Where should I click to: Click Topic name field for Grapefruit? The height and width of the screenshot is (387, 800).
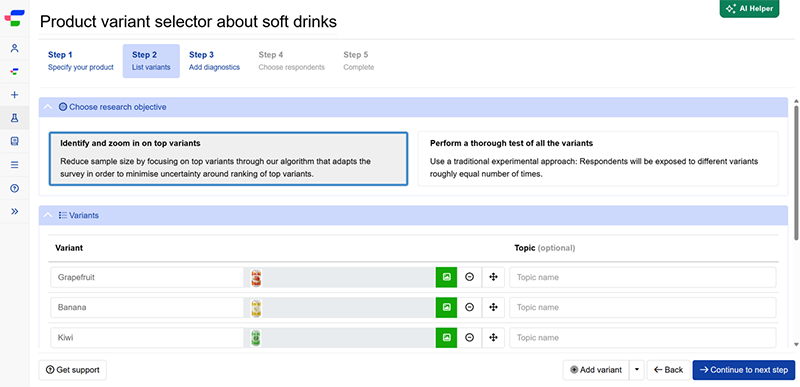pos(643,277)
